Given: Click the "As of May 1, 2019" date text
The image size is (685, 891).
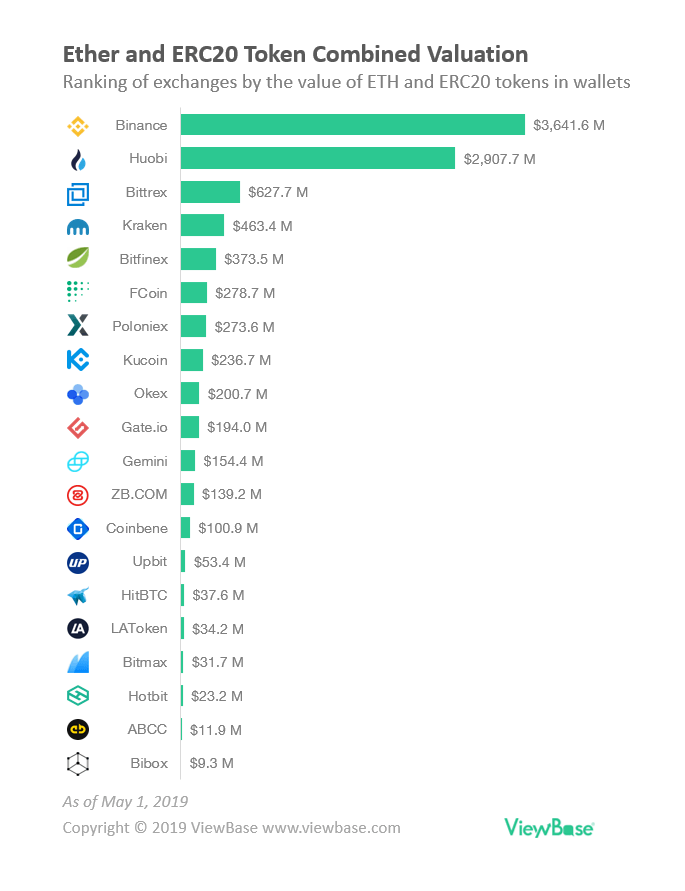Looking at the screenshot, I should [125, 801].
